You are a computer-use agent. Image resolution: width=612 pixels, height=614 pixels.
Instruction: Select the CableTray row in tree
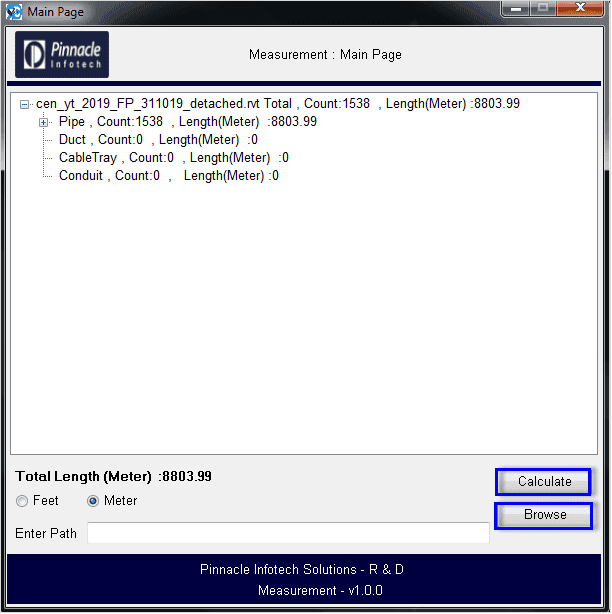click(173, 158)
